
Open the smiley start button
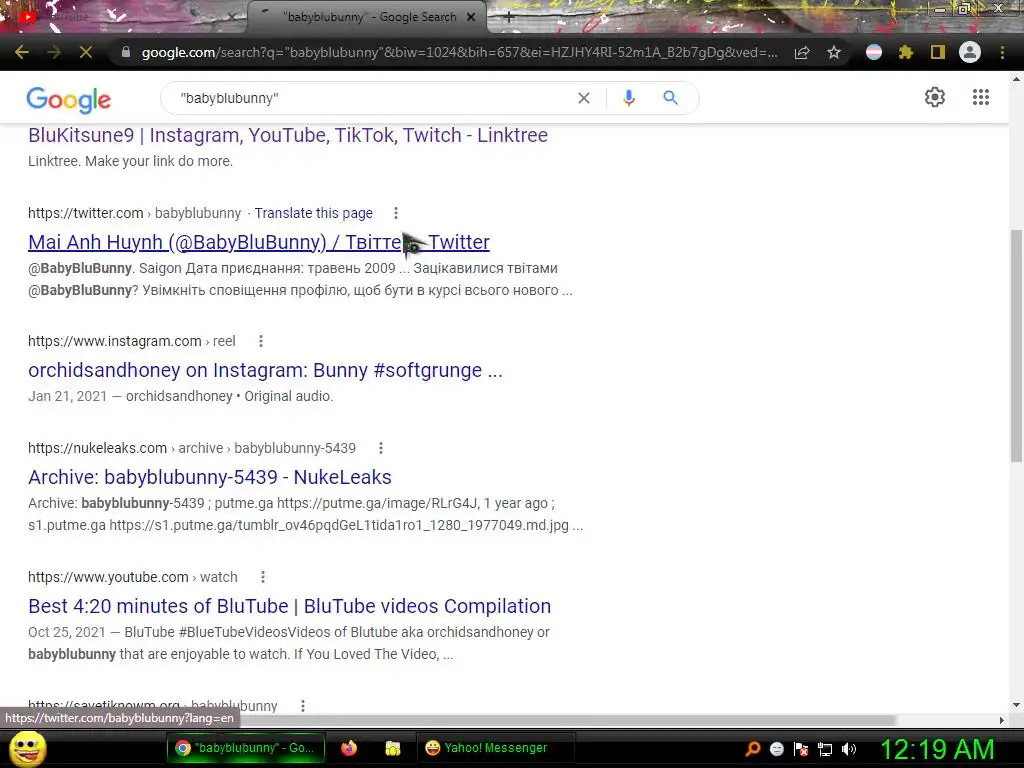[27, 748]
